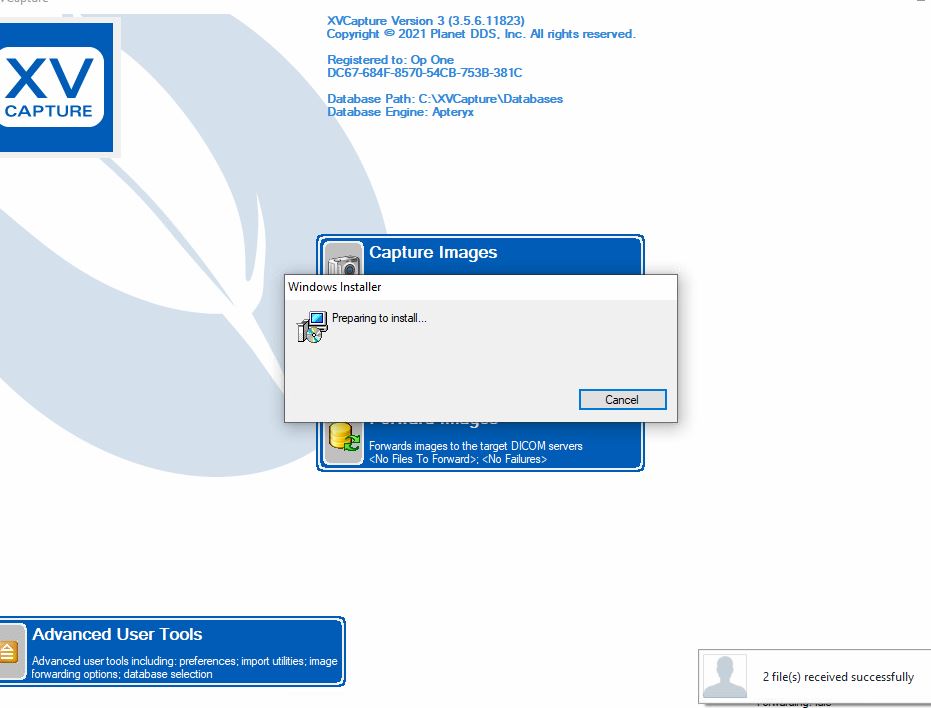Click the Cancel button in Windows Installer

[622, 400]
